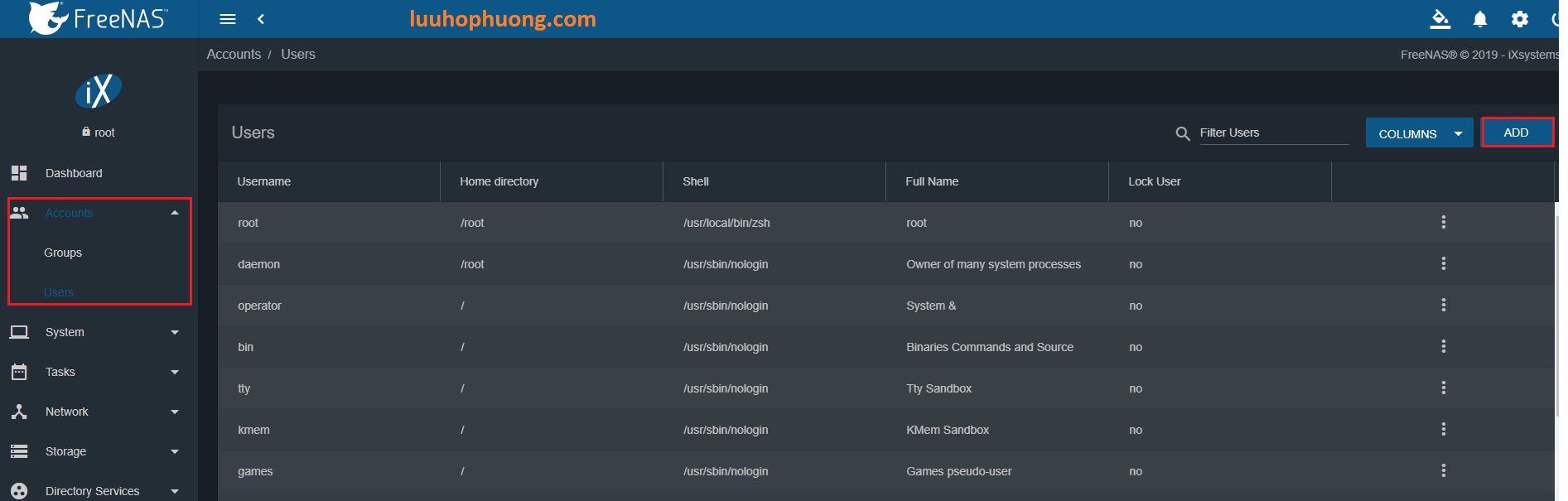Collapse sidebar with back chevron icon

coord(261,19)
